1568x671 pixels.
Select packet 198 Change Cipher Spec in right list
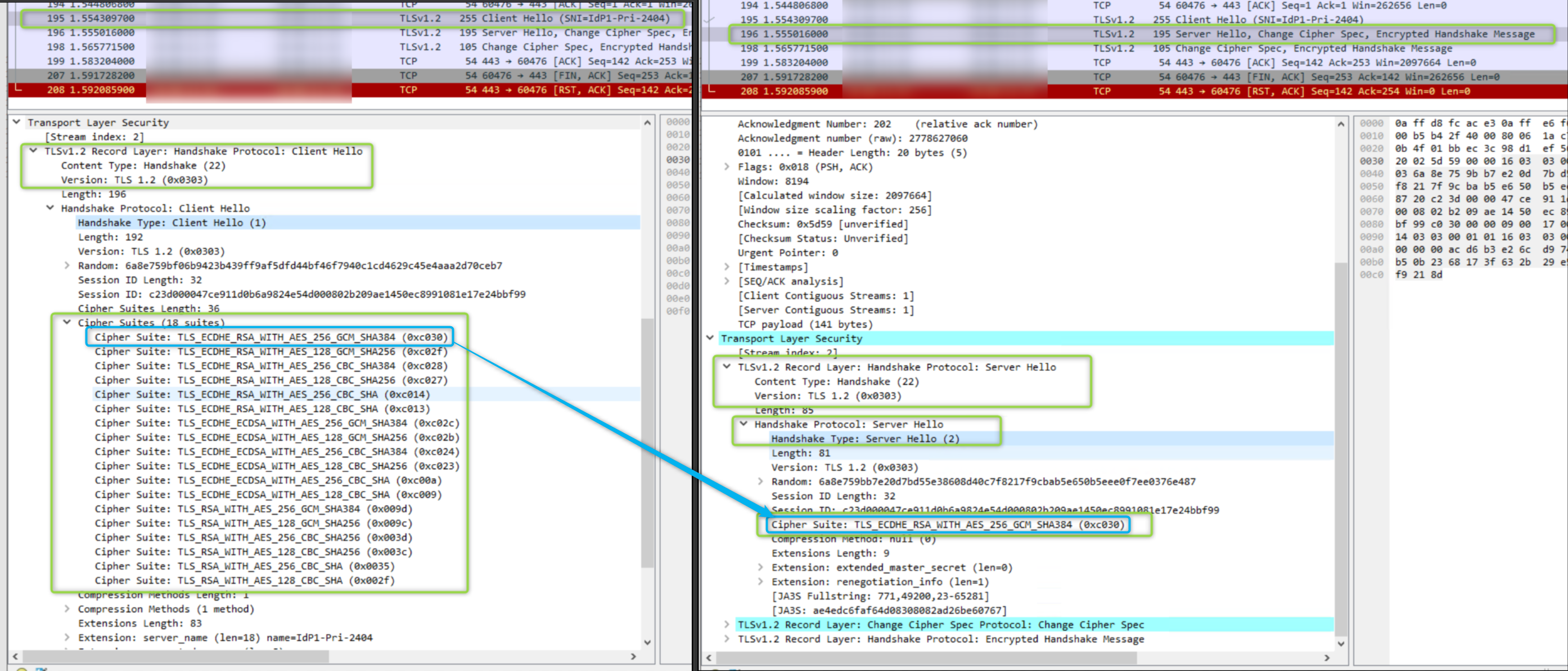click(1134, 48)
